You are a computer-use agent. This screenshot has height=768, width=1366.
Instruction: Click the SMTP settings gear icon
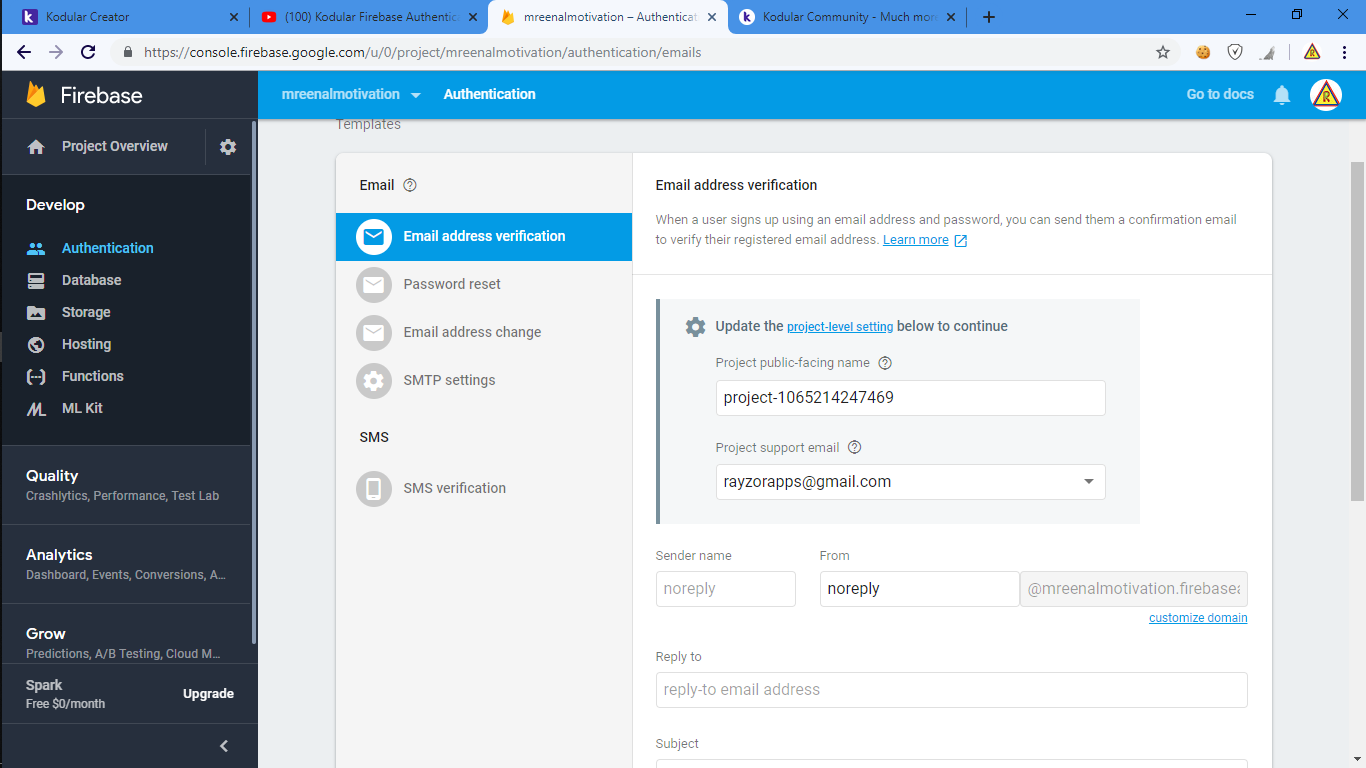374,380
